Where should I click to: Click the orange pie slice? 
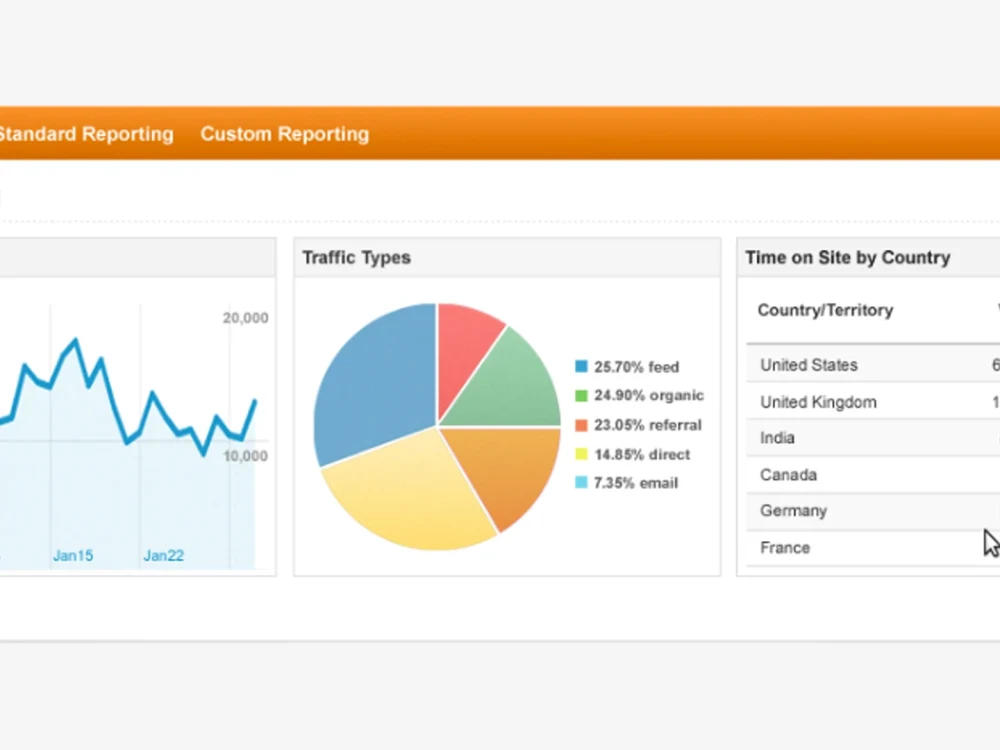tap(507, 472)
